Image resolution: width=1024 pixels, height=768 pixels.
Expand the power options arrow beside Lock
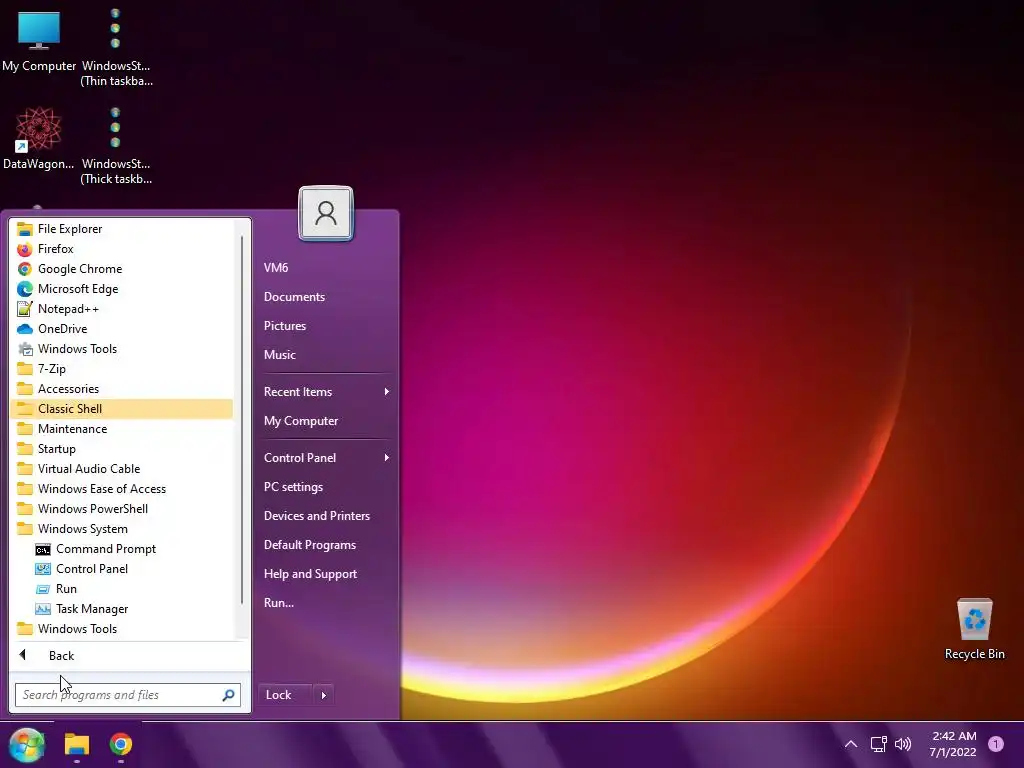[324, 695]
